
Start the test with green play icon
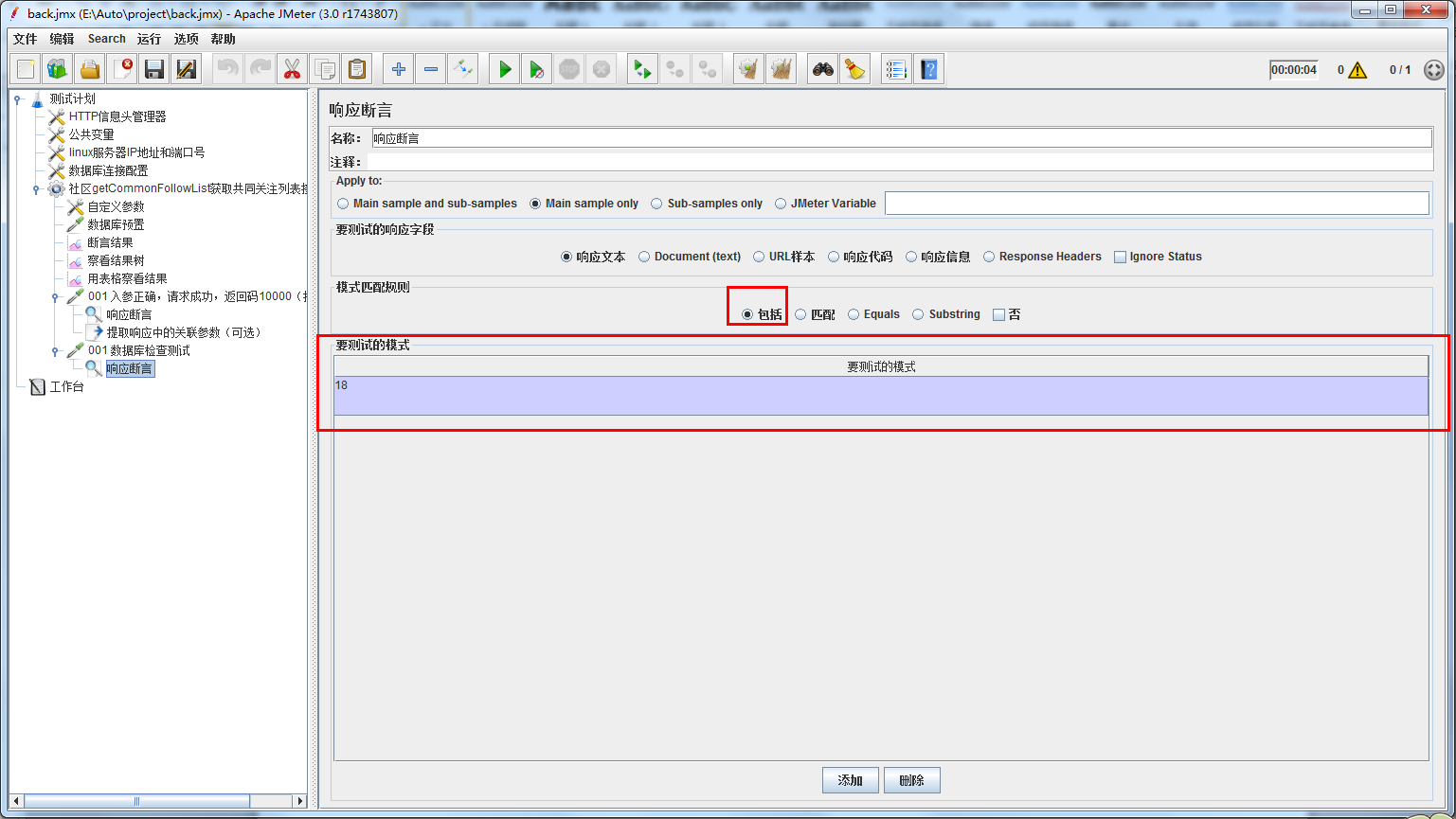pyautogui.click(x=505, y=69)
